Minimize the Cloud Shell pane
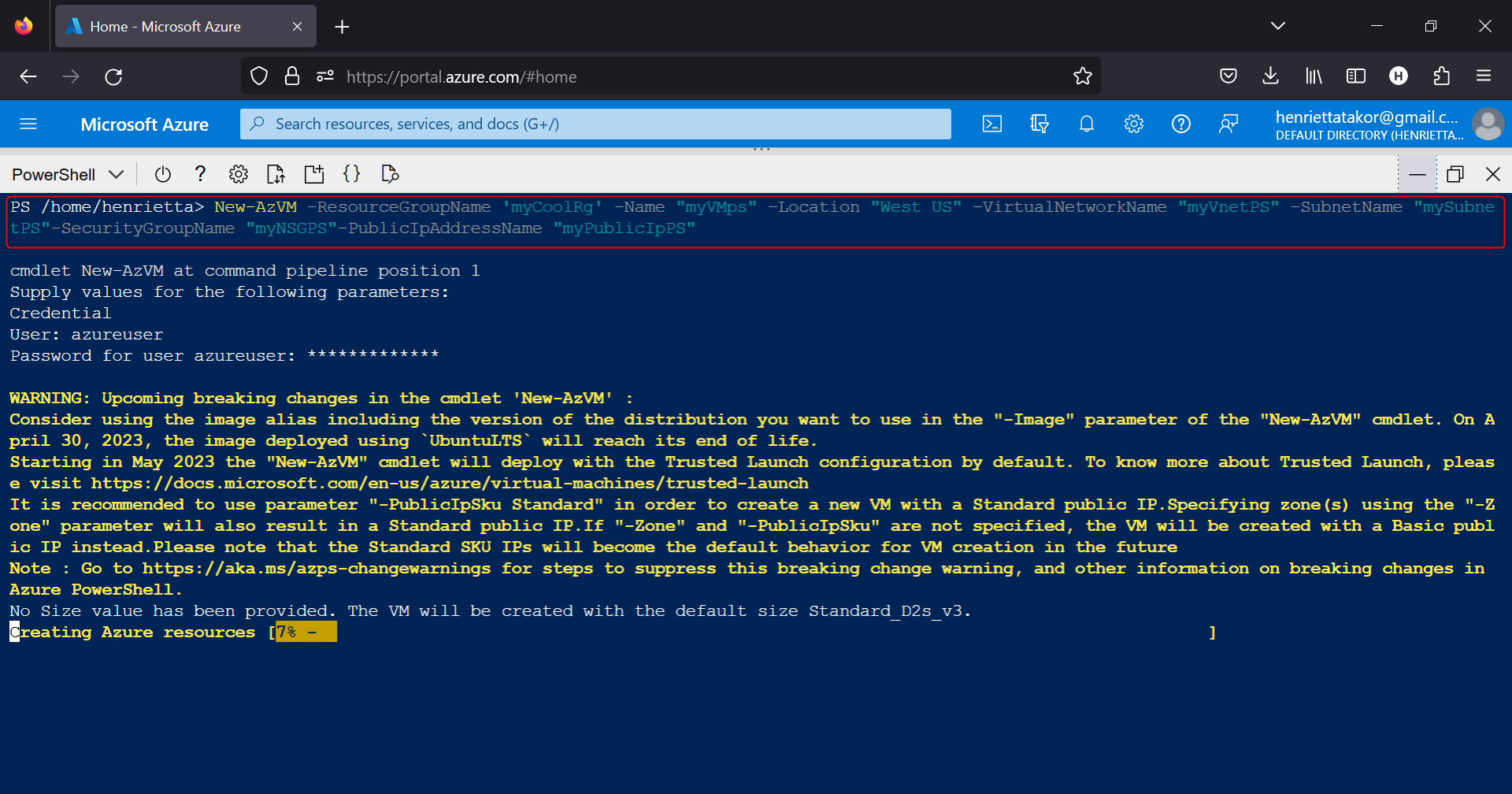The image size is (1512, 794). click(1417, 174)
